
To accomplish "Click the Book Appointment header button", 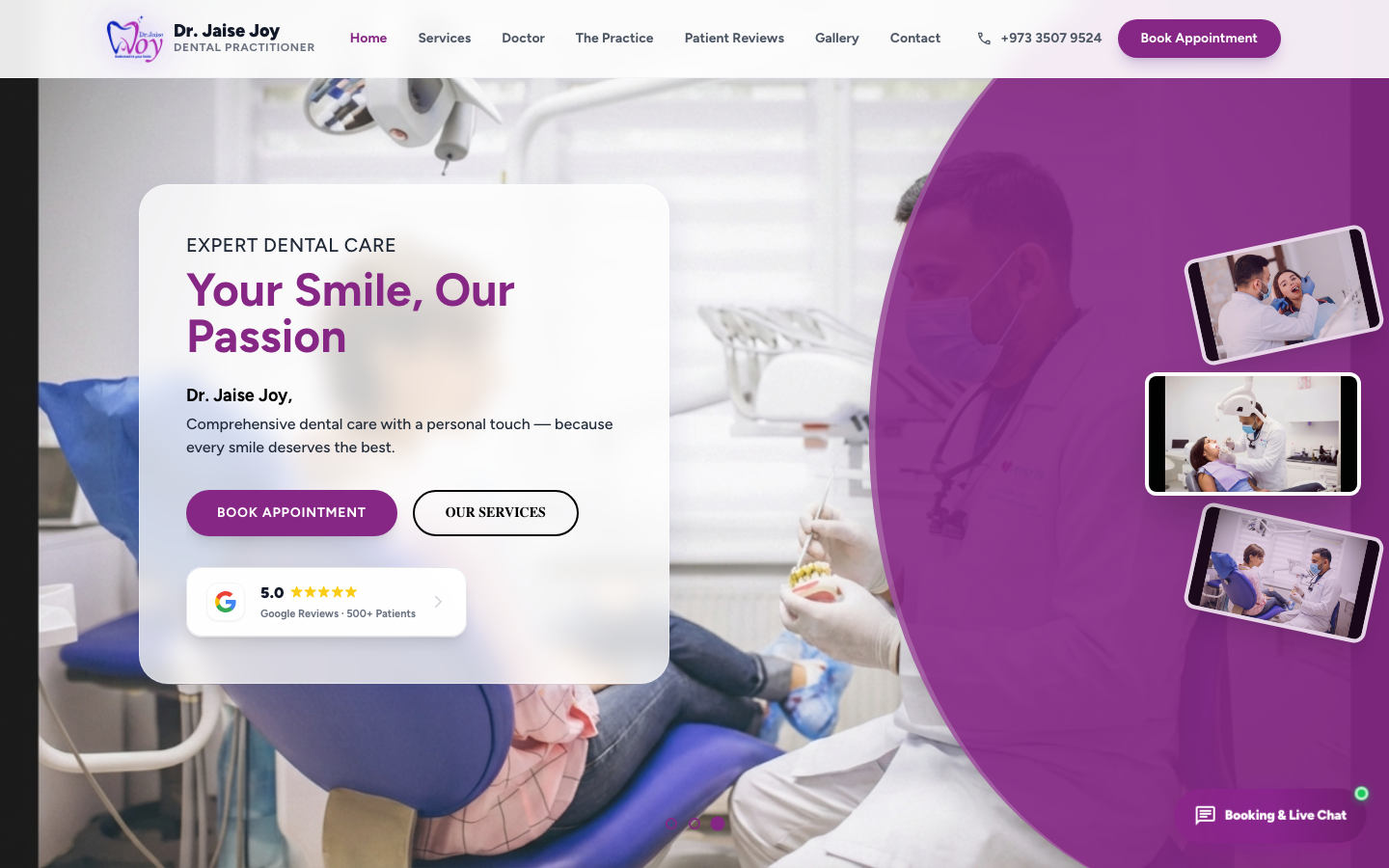I will (1199, 39).
